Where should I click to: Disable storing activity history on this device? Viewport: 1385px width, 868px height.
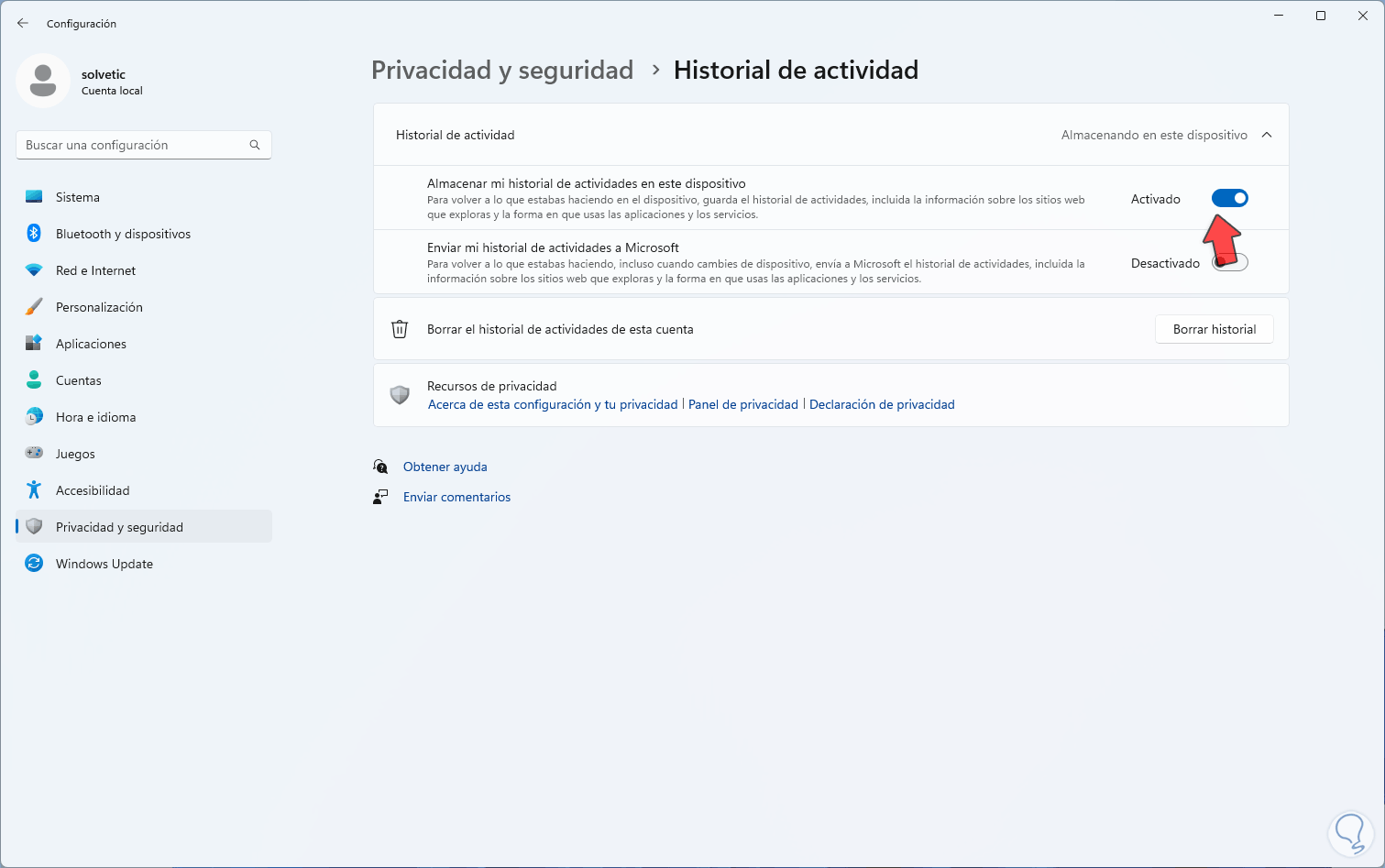[1229, 199]
